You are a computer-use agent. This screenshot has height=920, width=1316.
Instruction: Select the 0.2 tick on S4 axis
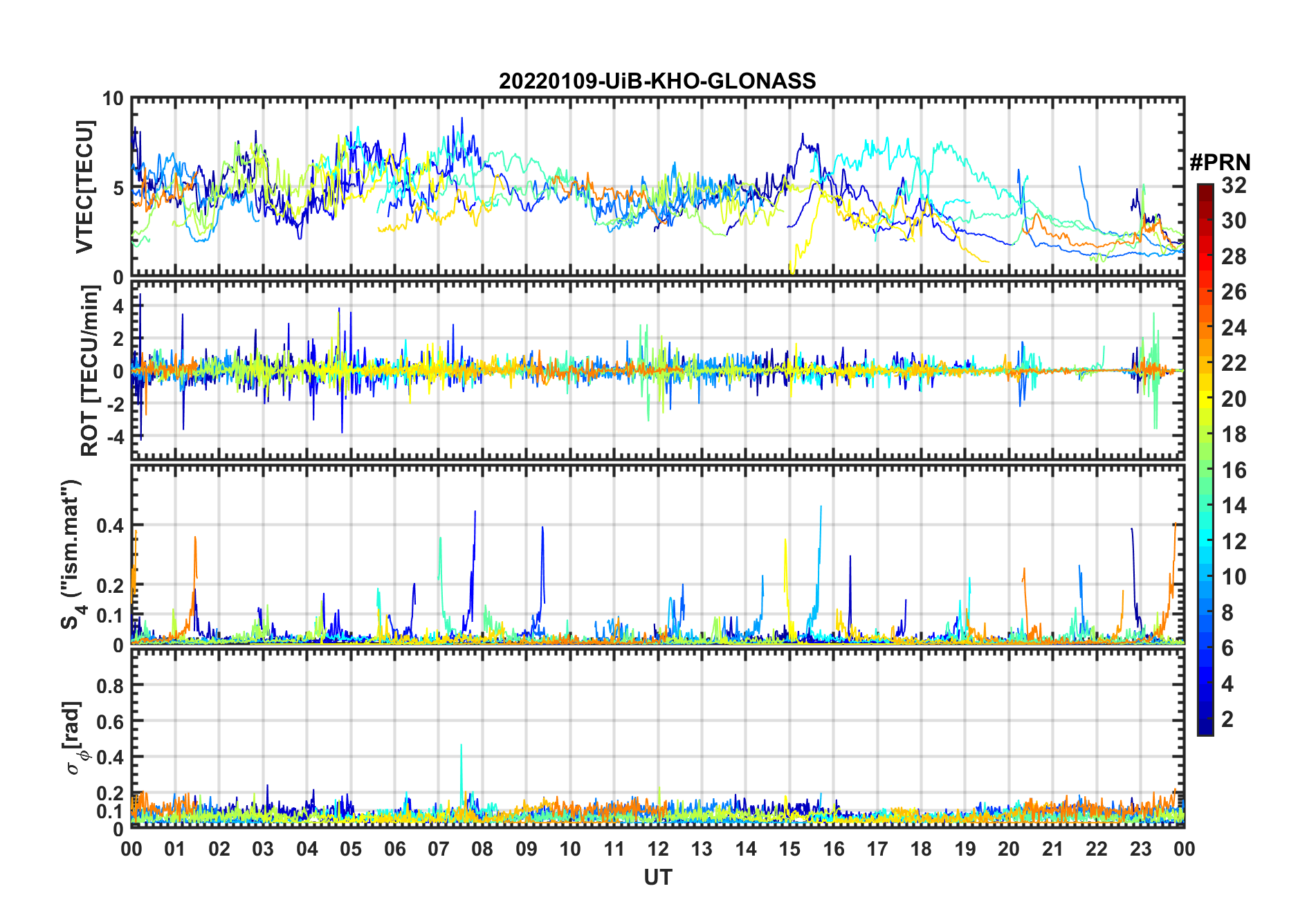click(111, 585)
